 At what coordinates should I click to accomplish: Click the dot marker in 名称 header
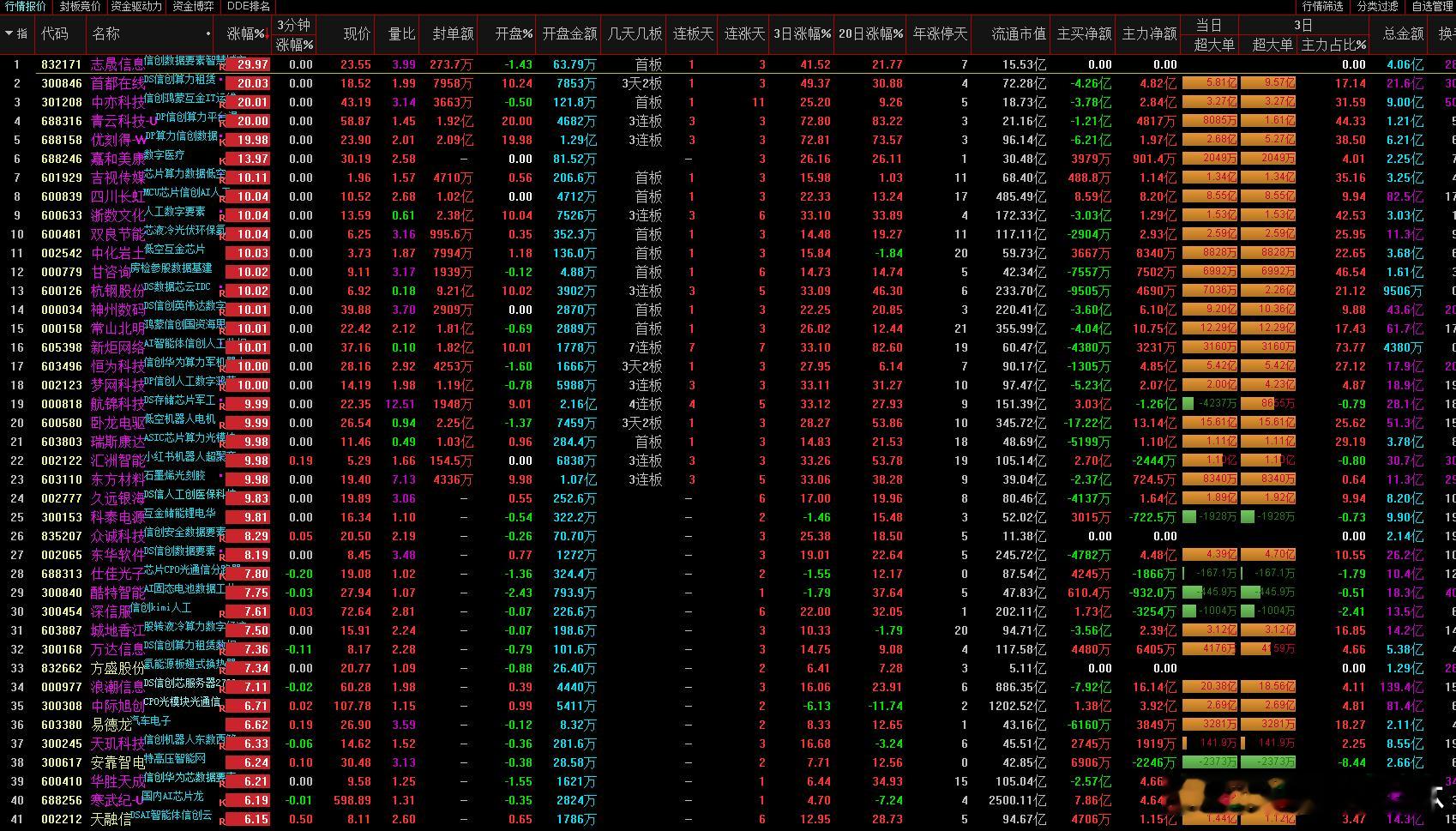208,34
